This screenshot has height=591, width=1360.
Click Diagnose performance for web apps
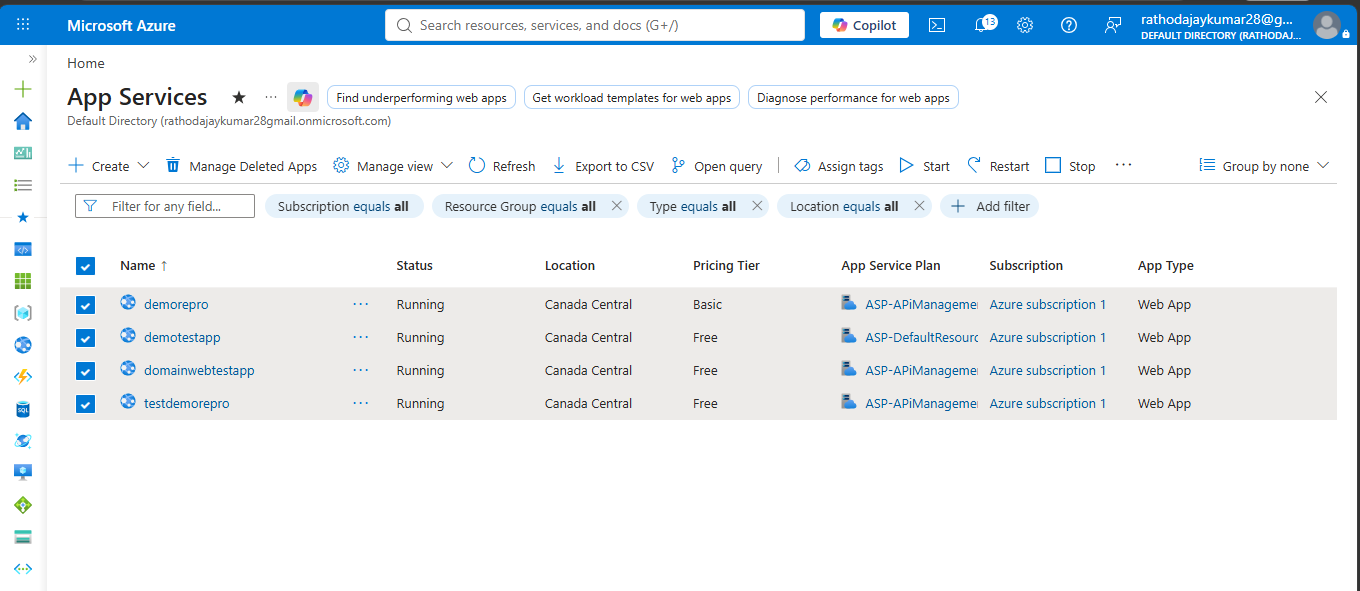(x=853, y=97)
